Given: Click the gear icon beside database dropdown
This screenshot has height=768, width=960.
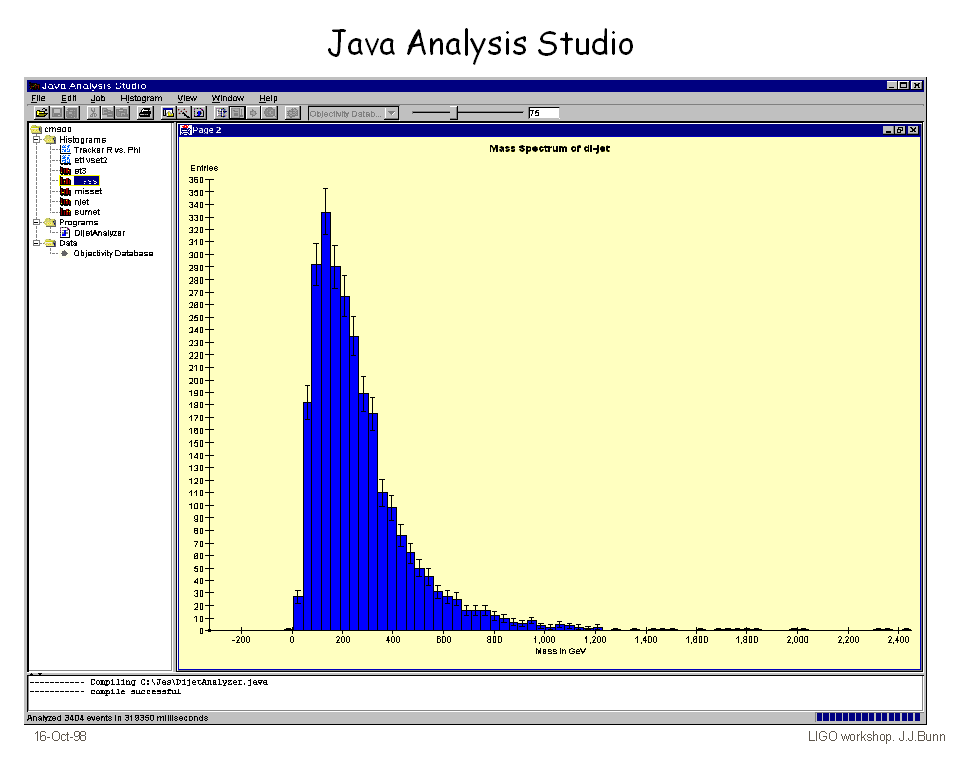Looking at the screenshot, I should point(293,113).
